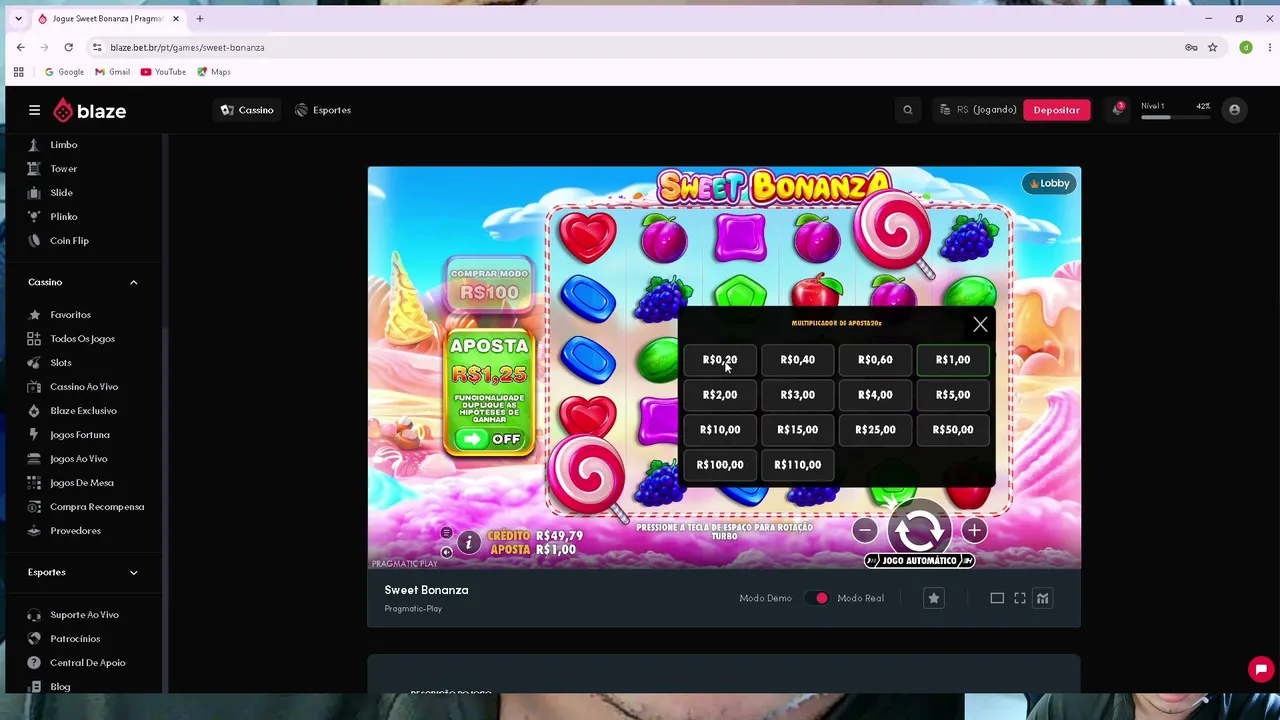The image size is (1280, 720).
Task: Open the Gmail bookmark
Action: coord(113,72)
